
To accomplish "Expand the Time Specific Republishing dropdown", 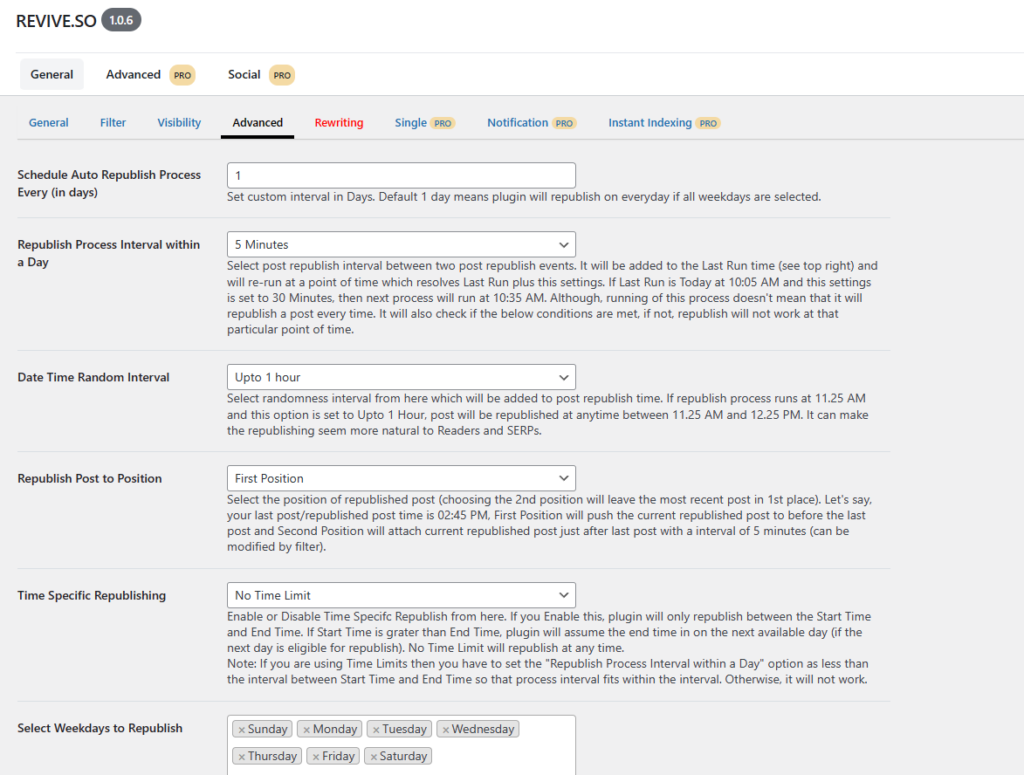I will click(401, 595).
